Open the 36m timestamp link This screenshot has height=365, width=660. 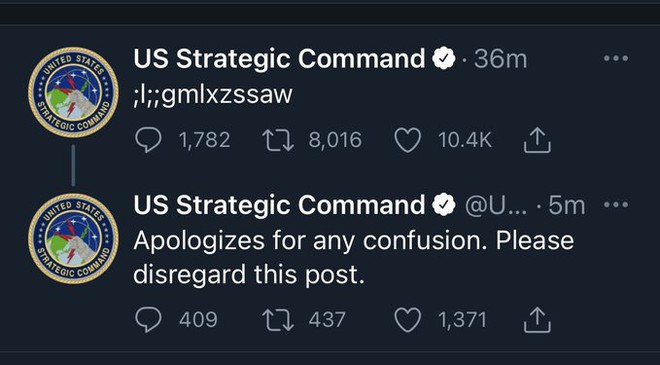pos(500,59)
